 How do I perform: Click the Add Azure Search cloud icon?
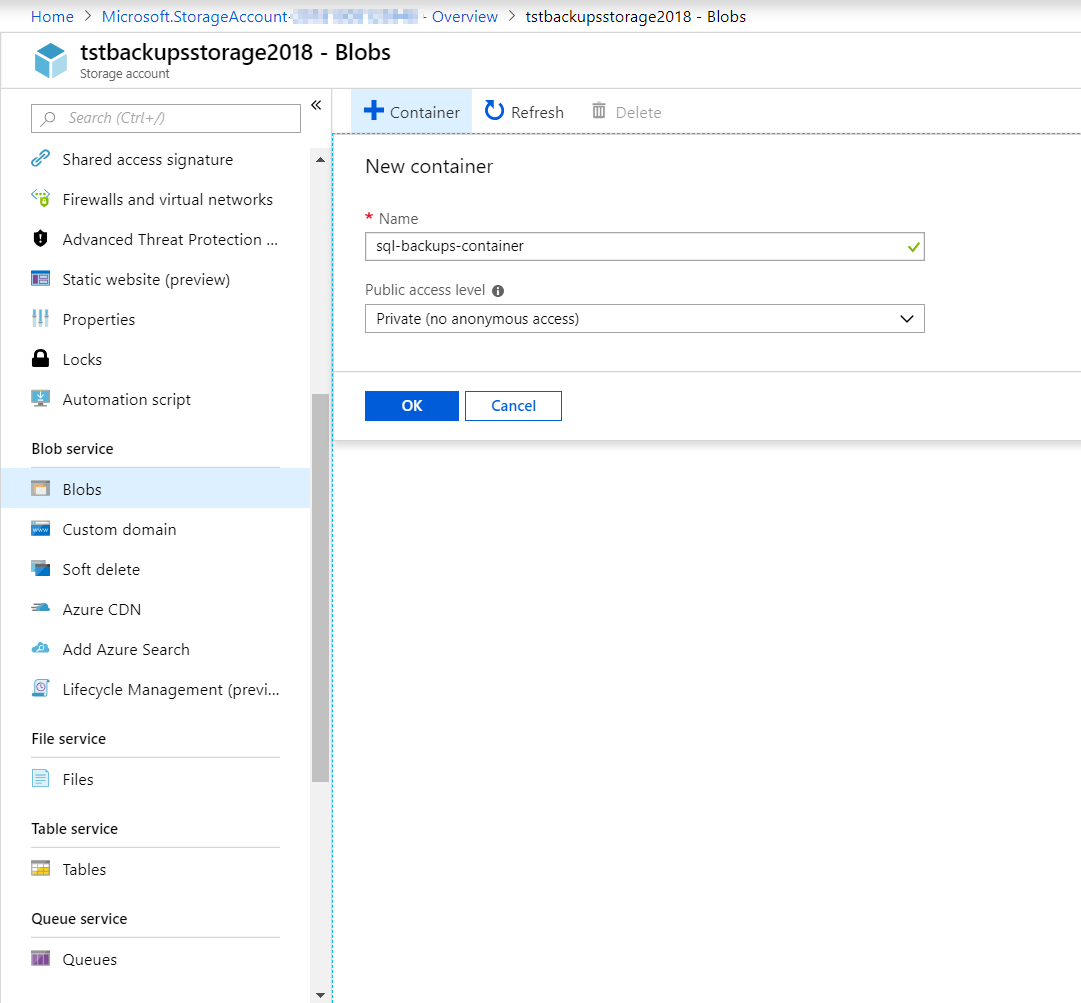point(41,649)
